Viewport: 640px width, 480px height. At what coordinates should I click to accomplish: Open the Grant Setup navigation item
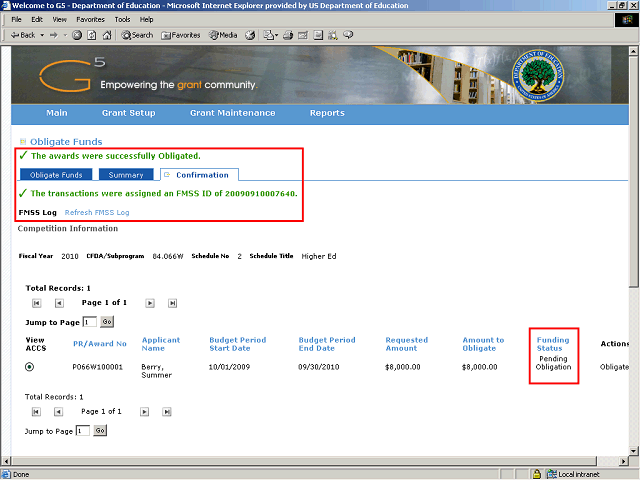[x=129, y=113]
